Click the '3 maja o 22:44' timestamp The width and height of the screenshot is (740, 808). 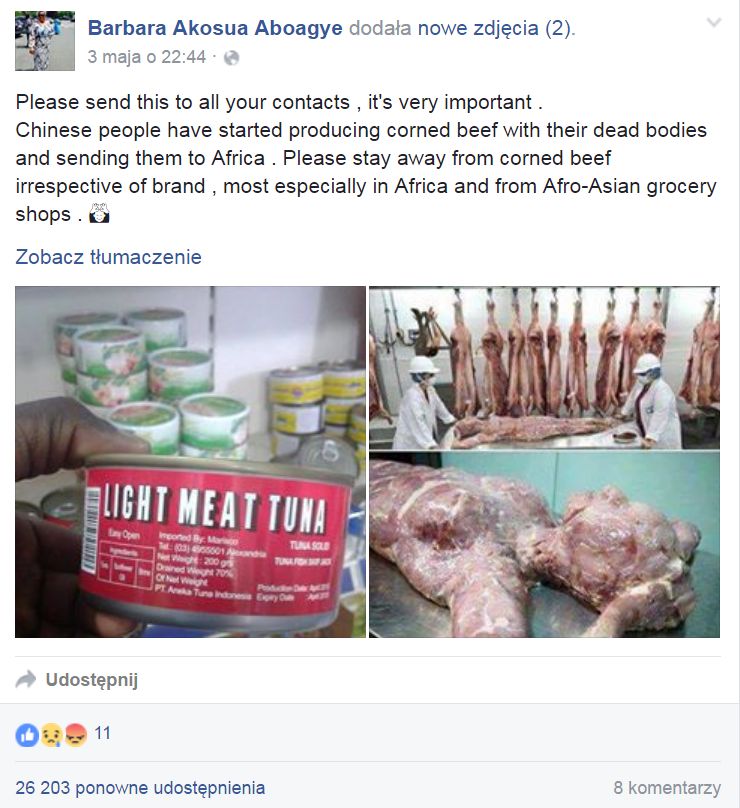(147, 57)
